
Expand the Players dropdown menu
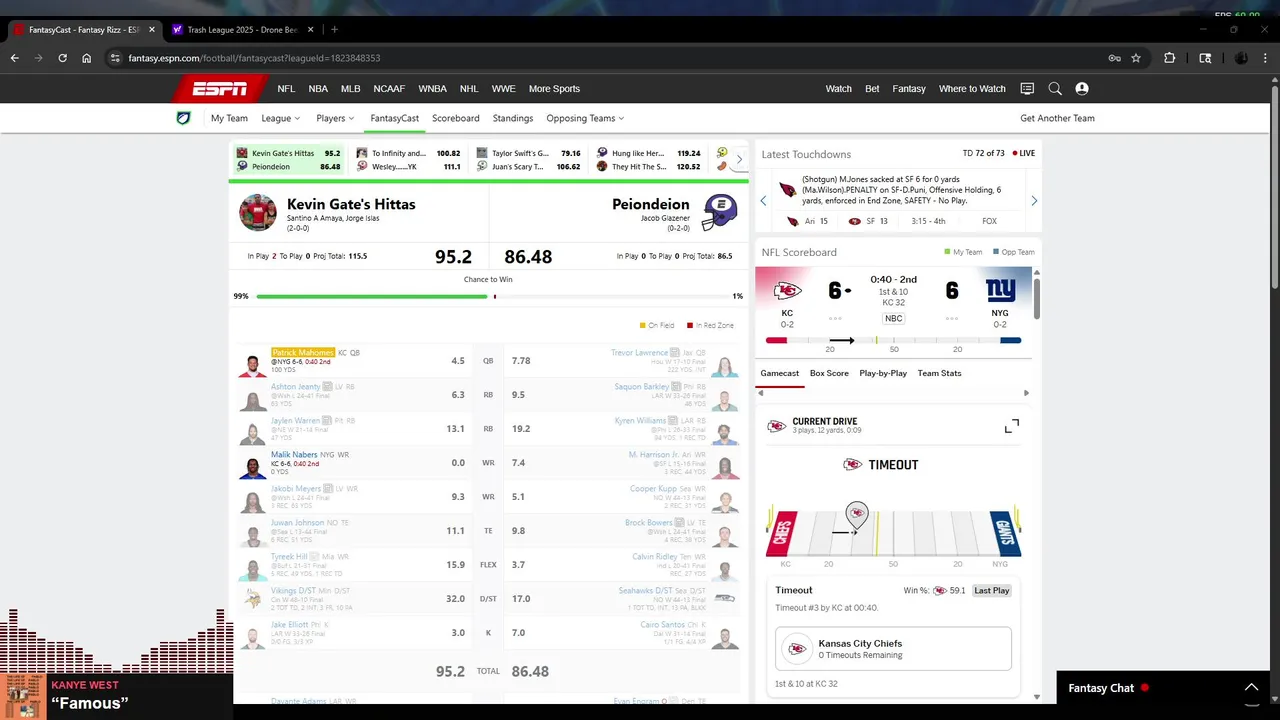click(x=335, y=118)
